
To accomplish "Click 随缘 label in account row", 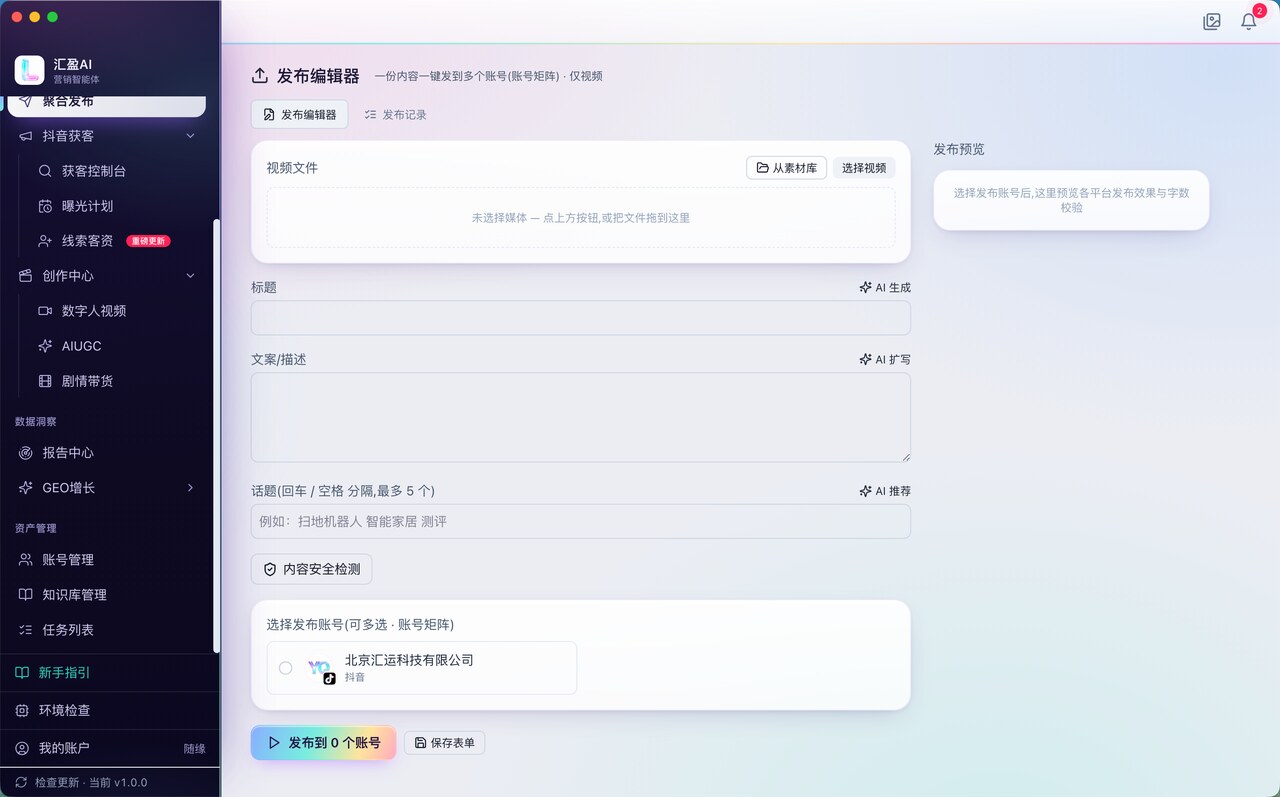I will tap(194, 749).
